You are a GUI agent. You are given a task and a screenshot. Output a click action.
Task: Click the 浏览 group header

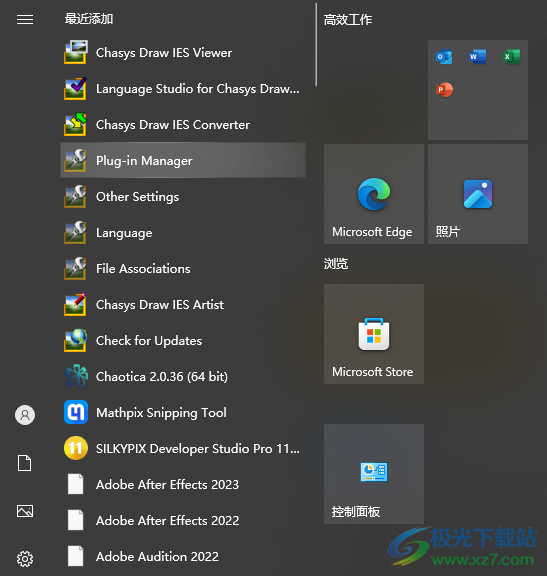(x=336, y=263)
